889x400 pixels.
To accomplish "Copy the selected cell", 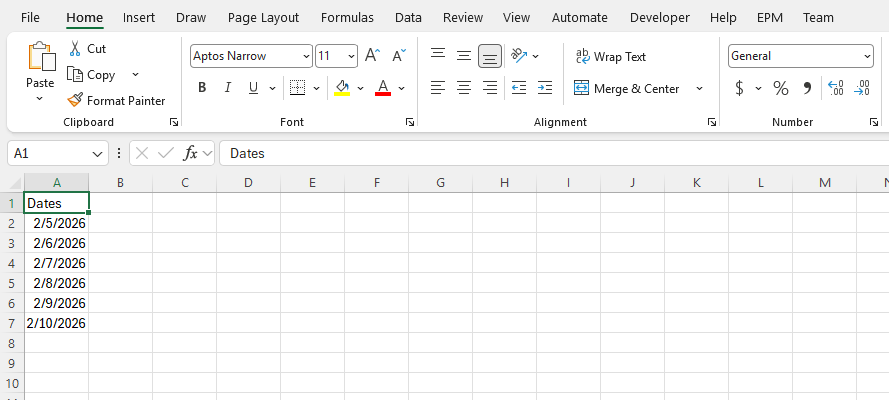I will (x=91, y=75).
